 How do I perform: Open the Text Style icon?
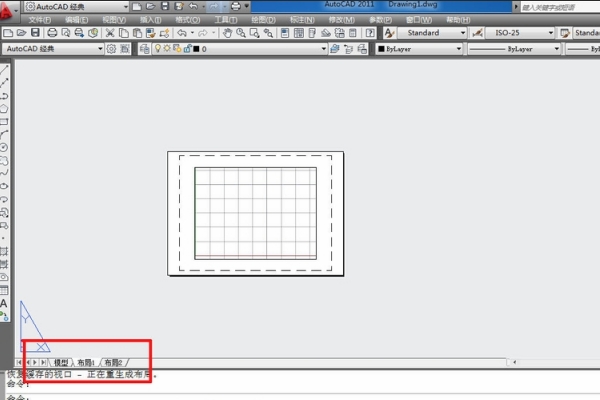pyautogui.click(x=389, y=33)
